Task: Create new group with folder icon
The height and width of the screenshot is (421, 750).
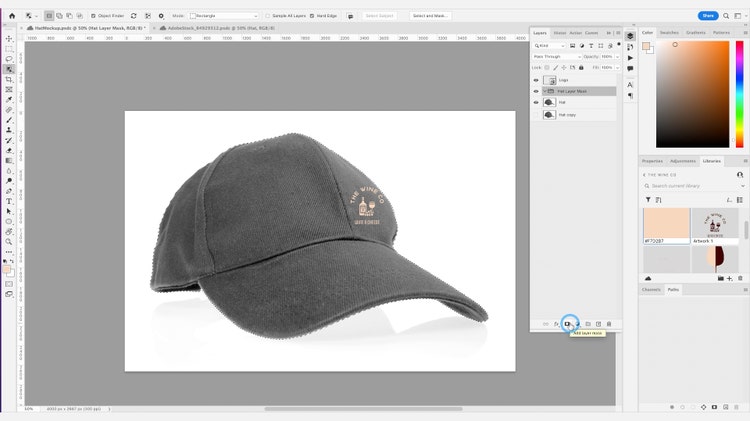Action: click(588, 324)
